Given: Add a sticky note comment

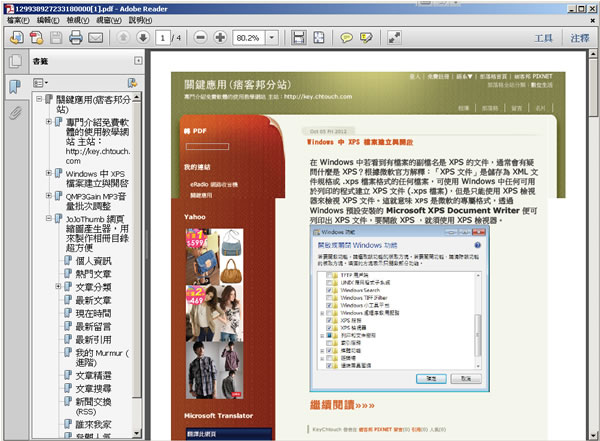Looking at the screenshot, I should point(347,38).
